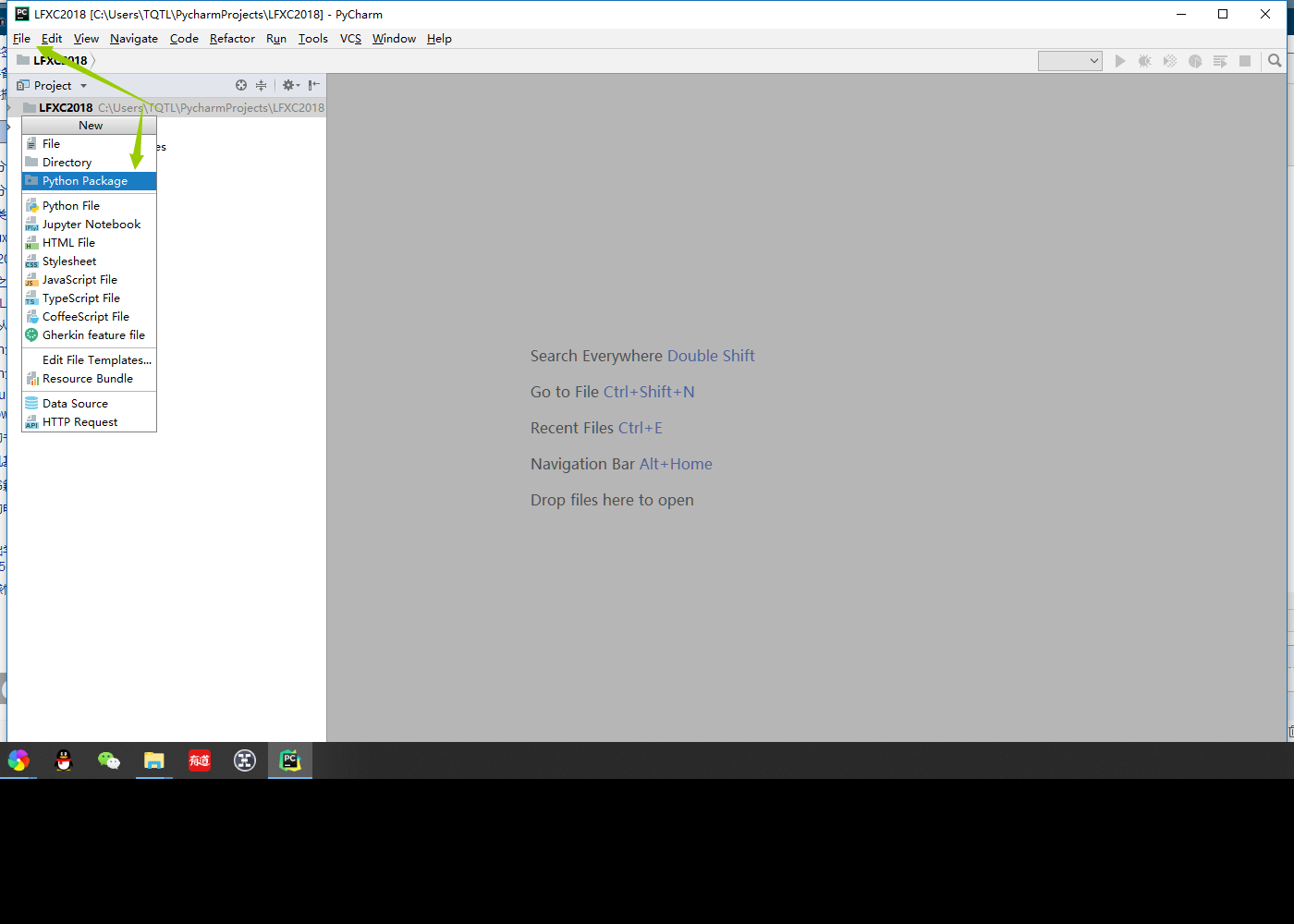Choose Gherkin feature file in New popup

point(90,335)
